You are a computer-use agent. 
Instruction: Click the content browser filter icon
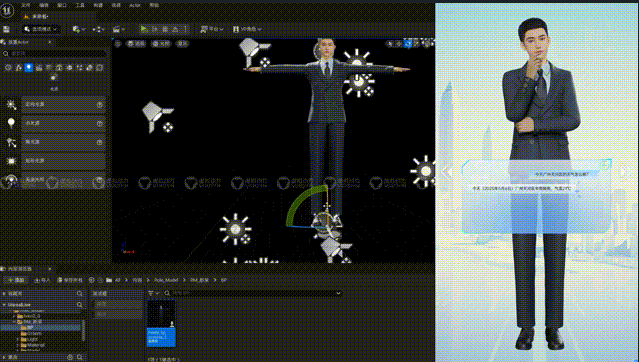[x=151, y=293]
